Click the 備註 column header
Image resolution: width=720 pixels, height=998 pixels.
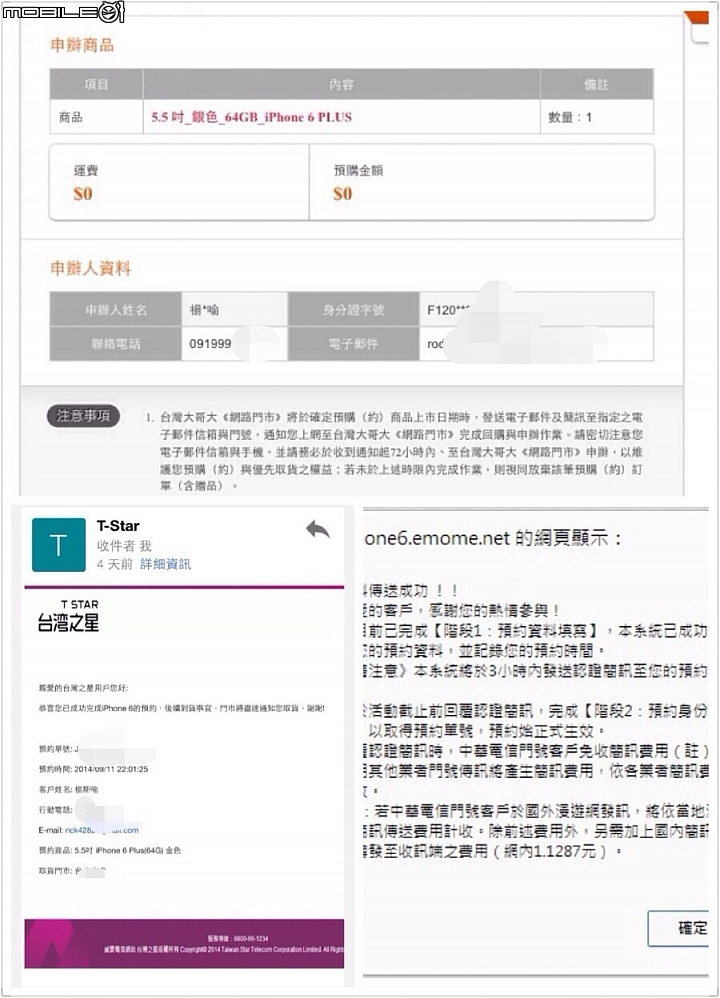click(x=596, y=84)
